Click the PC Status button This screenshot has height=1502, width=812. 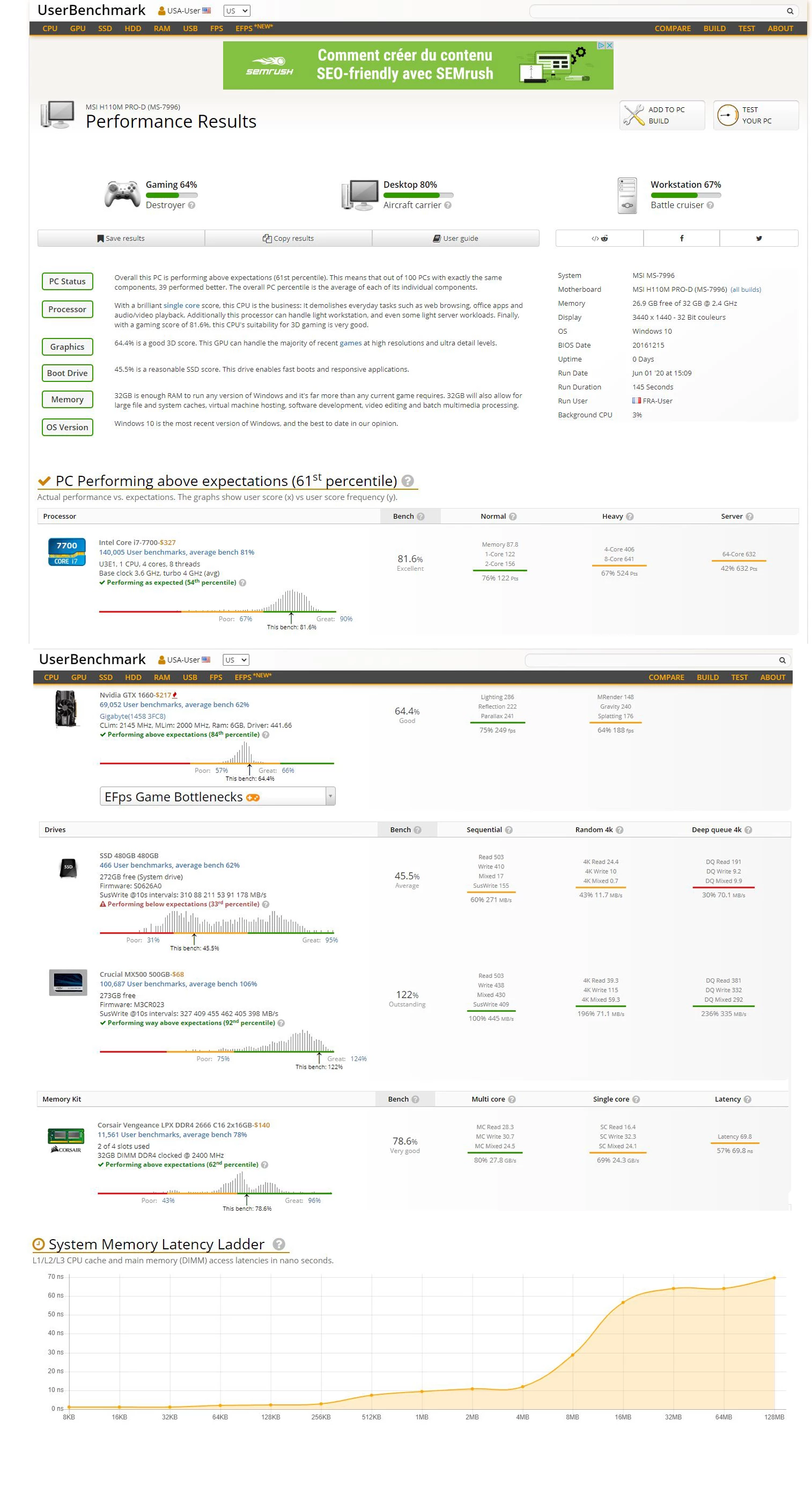pyautogui.click(x=67, y=282)
